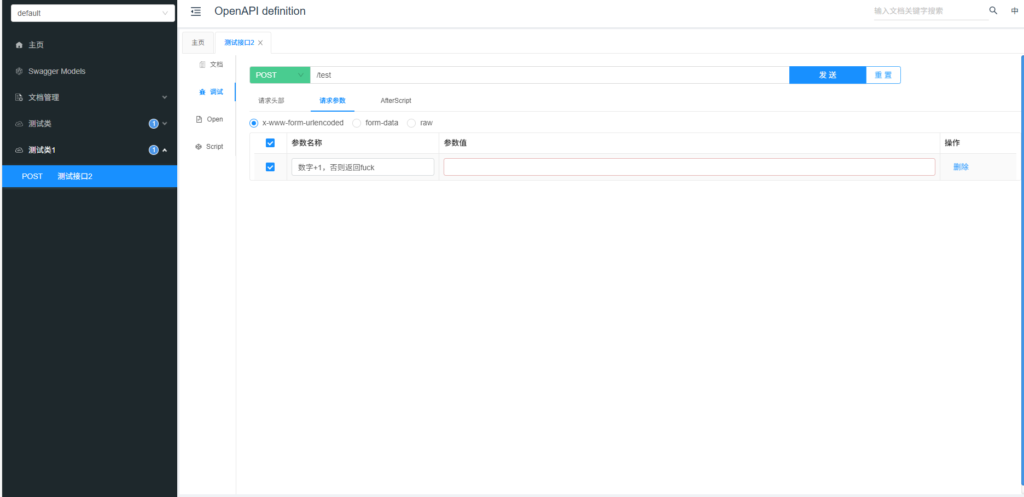Uncheck the 数字+1 parameter row checkbox
Viewport: 1024px width, 497px height.
click(270, 167)
